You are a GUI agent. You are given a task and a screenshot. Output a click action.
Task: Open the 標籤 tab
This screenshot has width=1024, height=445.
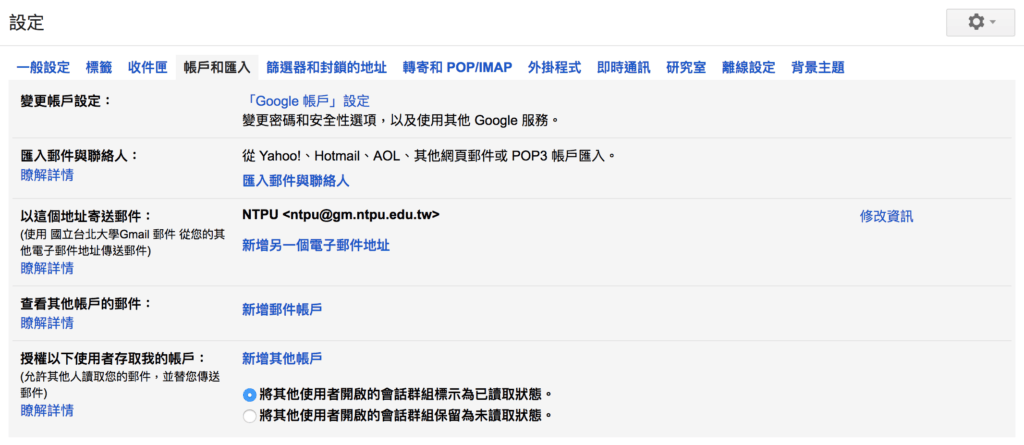point(99,68)
